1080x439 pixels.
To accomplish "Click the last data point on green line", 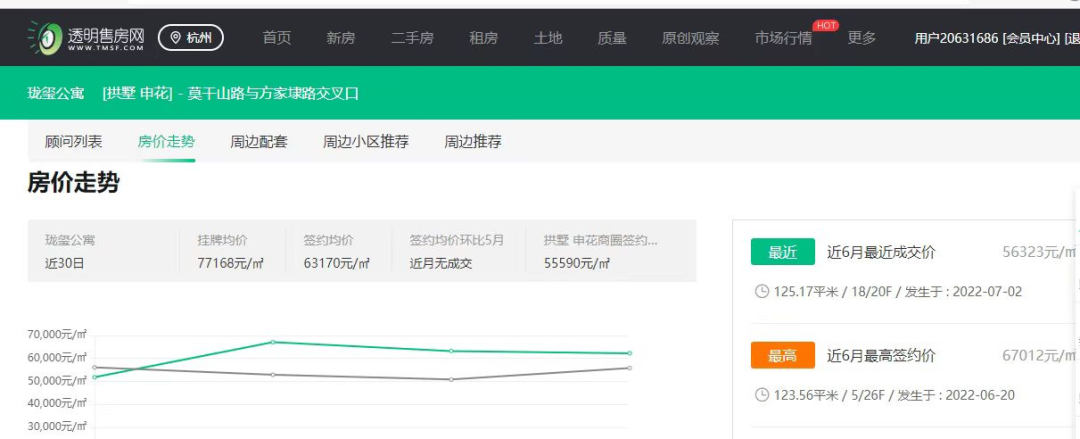I will click(x=629, y=353).
